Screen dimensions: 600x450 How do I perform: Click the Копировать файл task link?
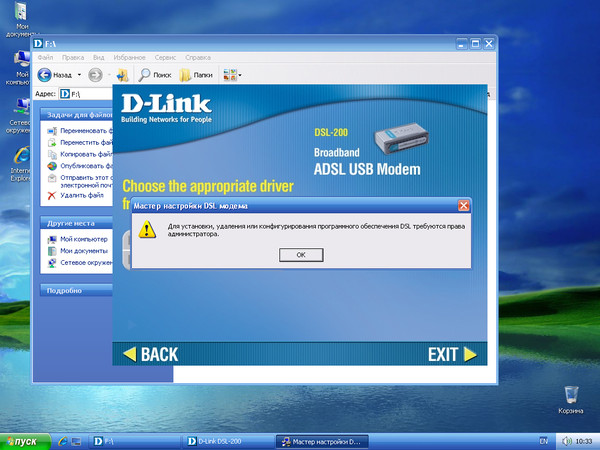point(86,154)
